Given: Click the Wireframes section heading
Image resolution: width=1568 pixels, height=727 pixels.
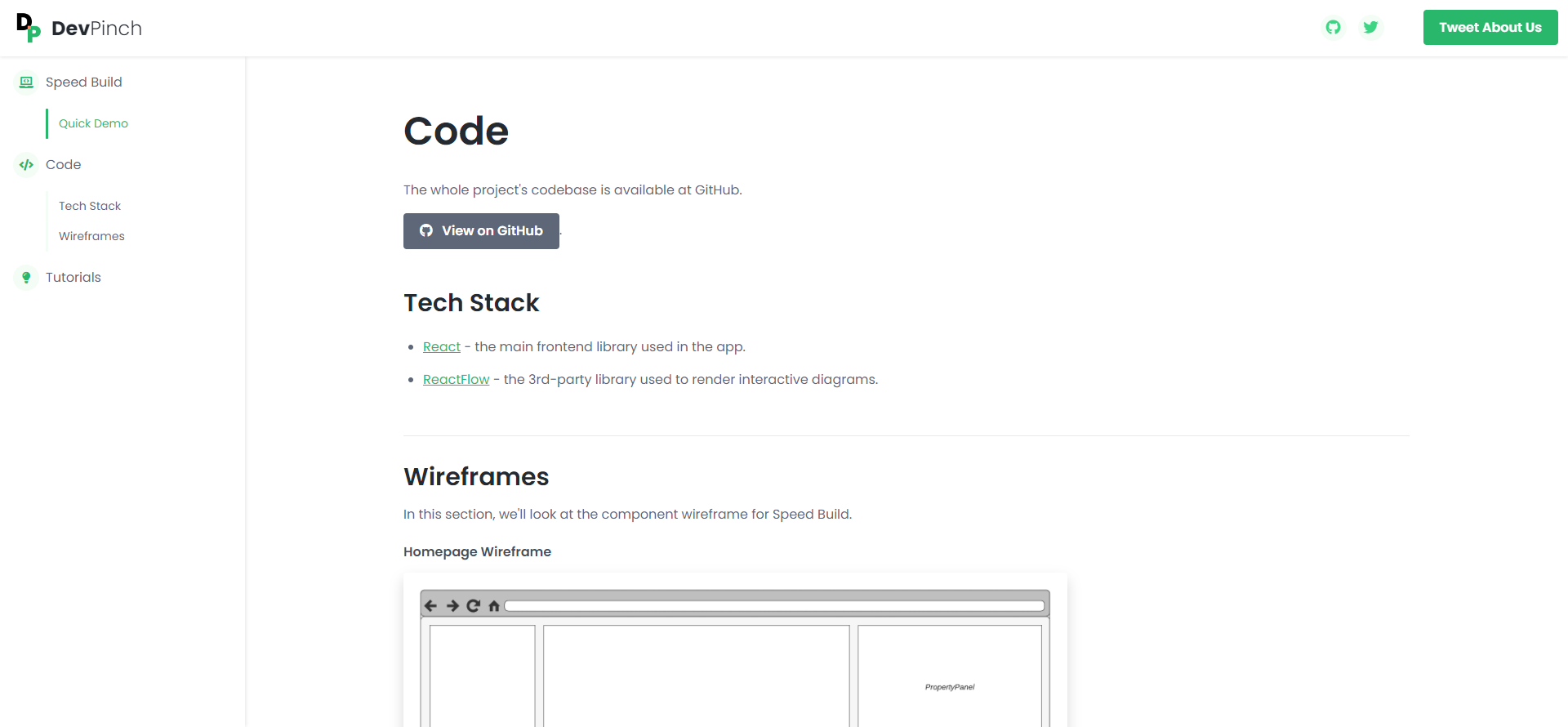Looking at the screenshot, I should (476, 477).
